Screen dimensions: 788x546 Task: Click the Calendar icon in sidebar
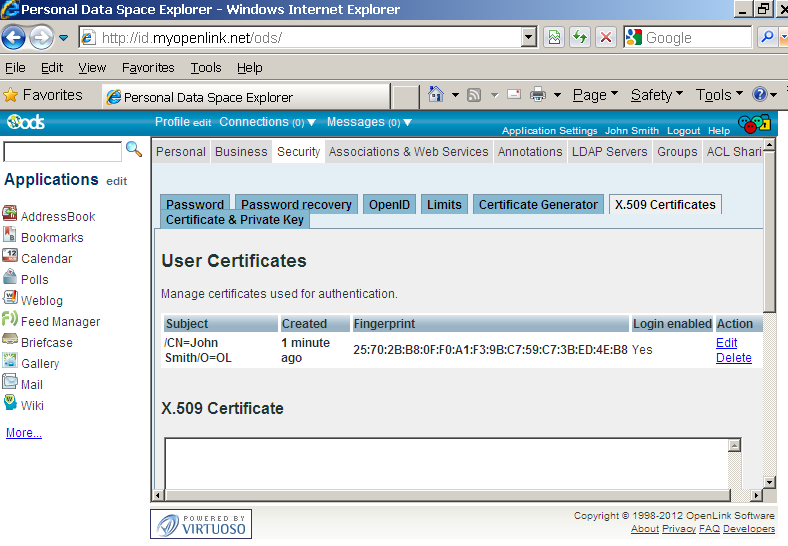(10, 257)
